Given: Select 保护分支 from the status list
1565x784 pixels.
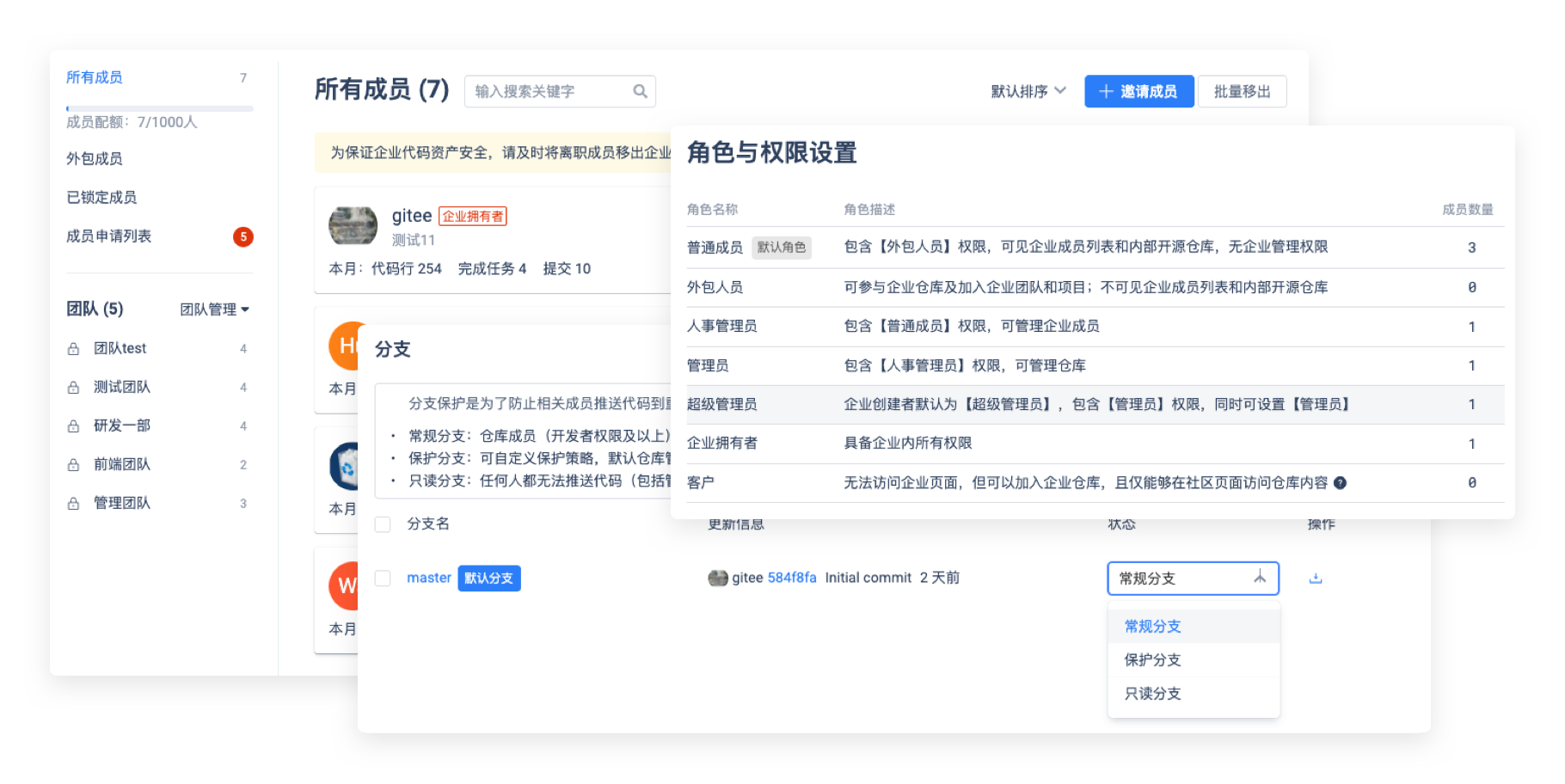Looking at the screenshot, I should 1152,660.
